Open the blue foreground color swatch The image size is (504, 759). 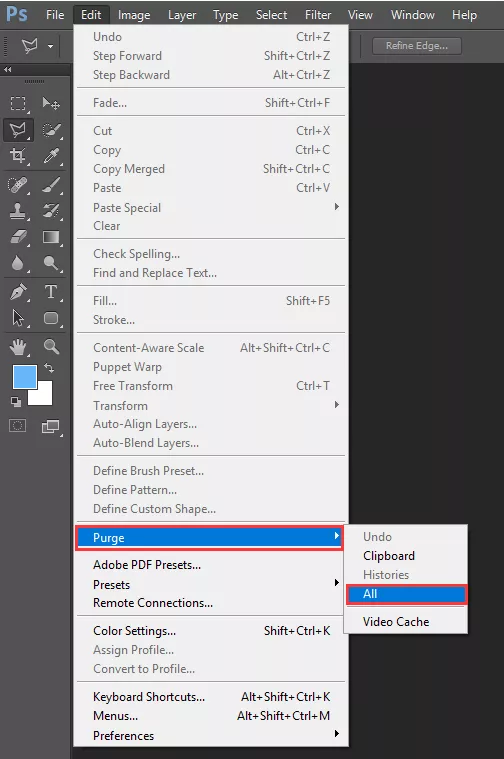coord(24,377)
